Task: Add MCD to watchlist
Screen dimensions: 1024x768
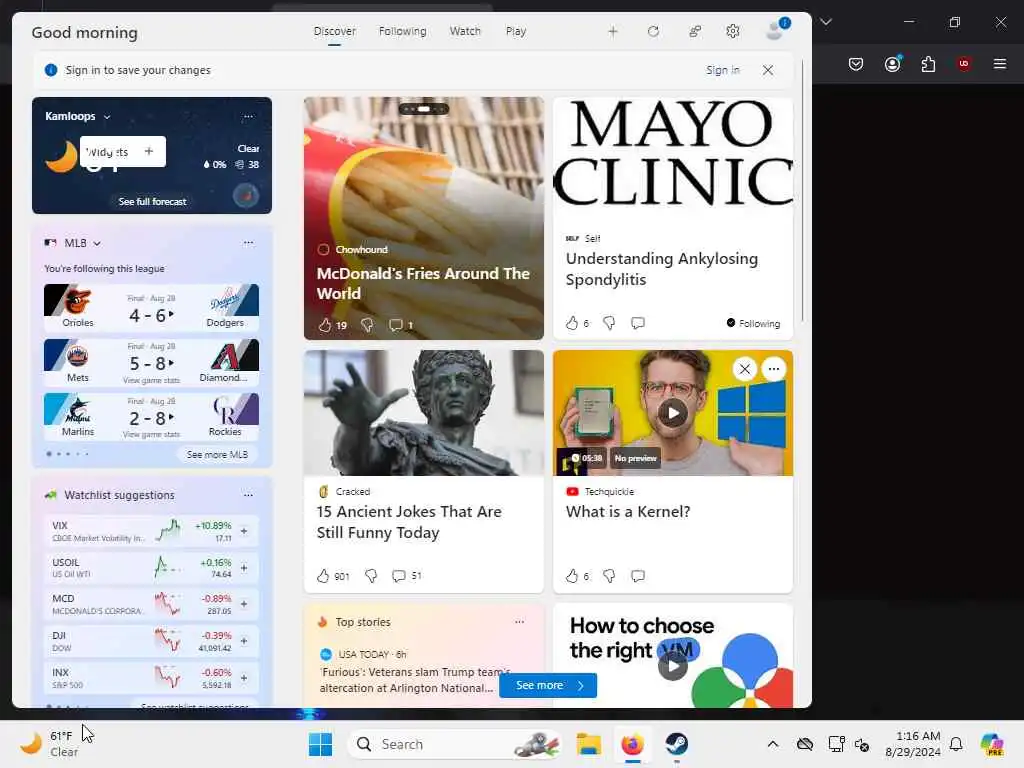Action: coord(244,604)
